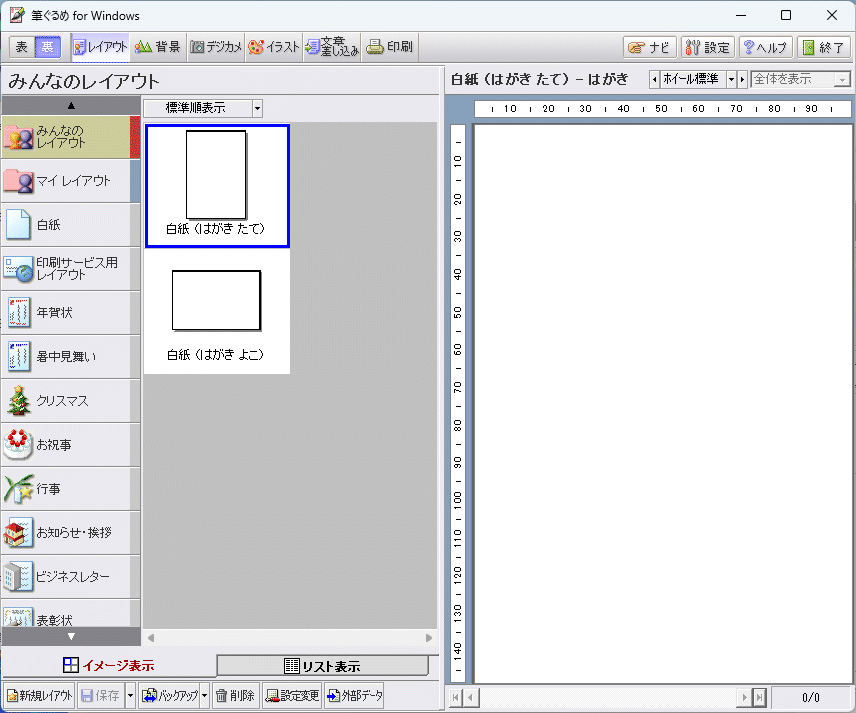Go to first page in canvas navigator
The width and height of the screenshot is (856, 713).
[x=456, y=697]
